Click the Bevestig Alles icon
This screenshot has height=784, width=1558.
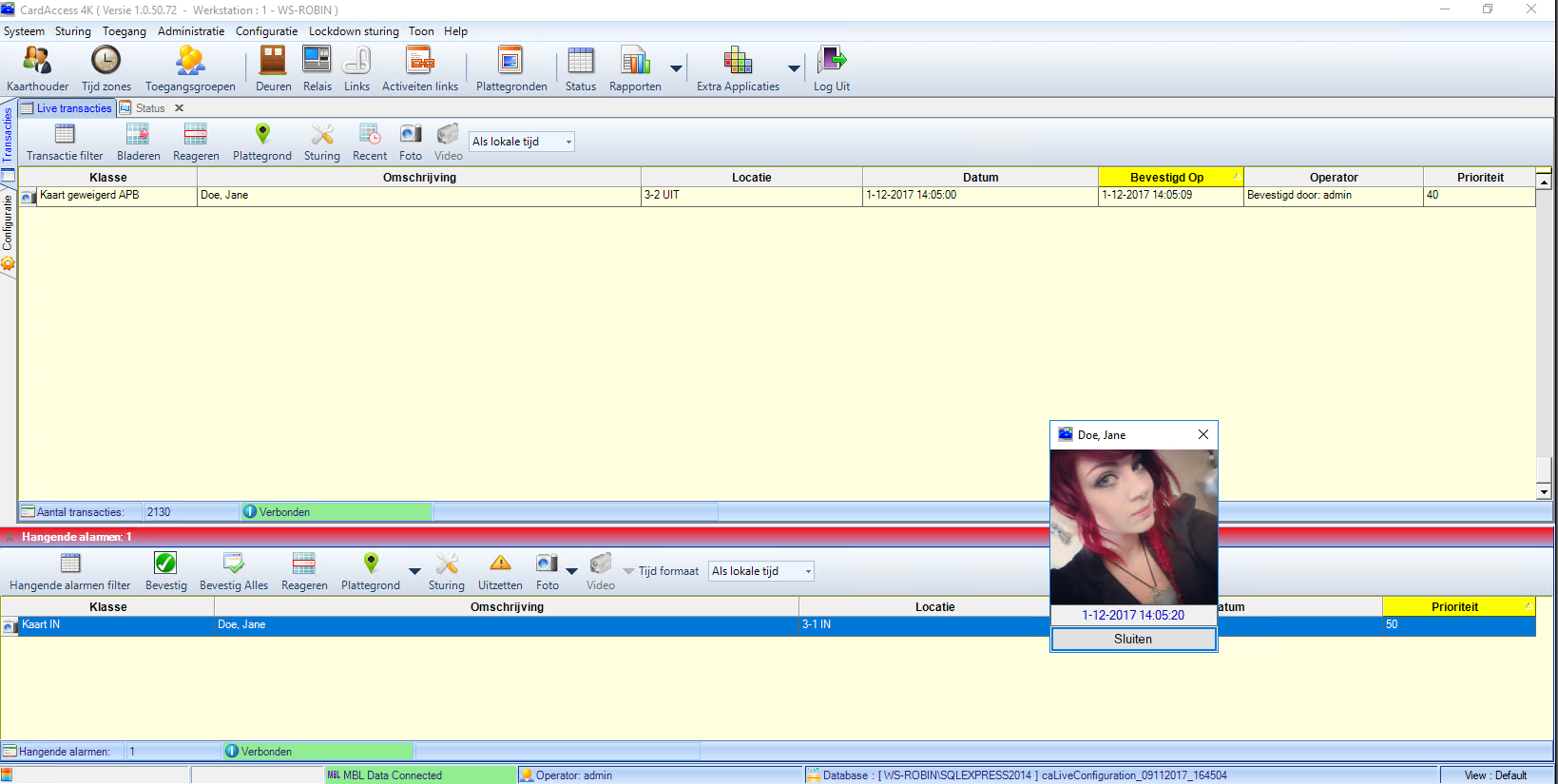point(234,564)
